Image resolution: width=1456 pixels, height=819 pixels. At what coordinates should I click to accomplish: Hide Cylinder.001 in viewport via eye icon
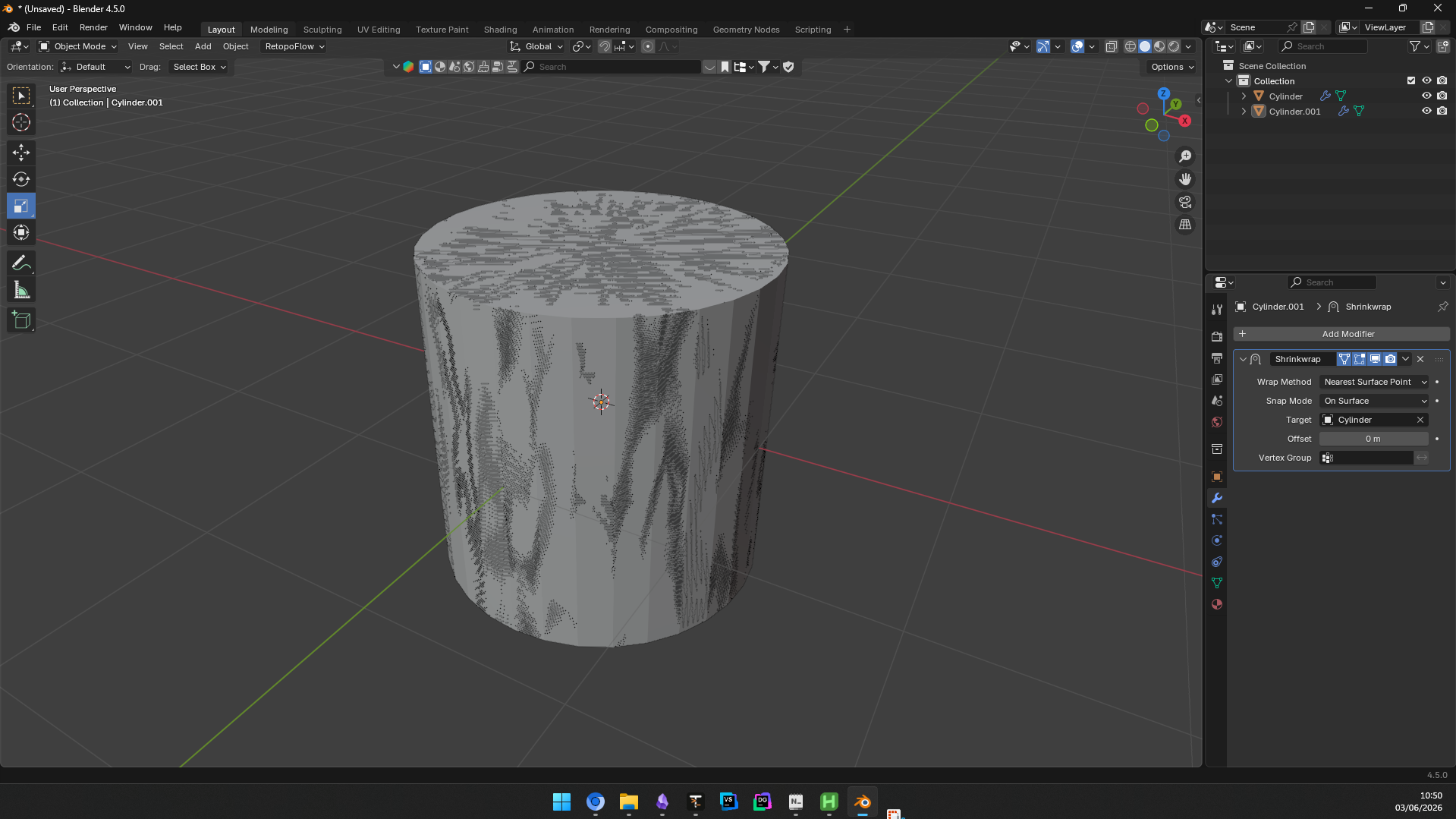tap(1426, 111)
